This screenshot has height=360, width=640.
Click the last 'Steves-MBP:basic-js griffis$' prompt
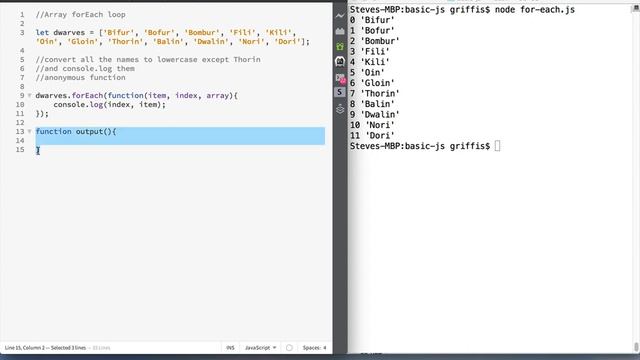[420, 146]
